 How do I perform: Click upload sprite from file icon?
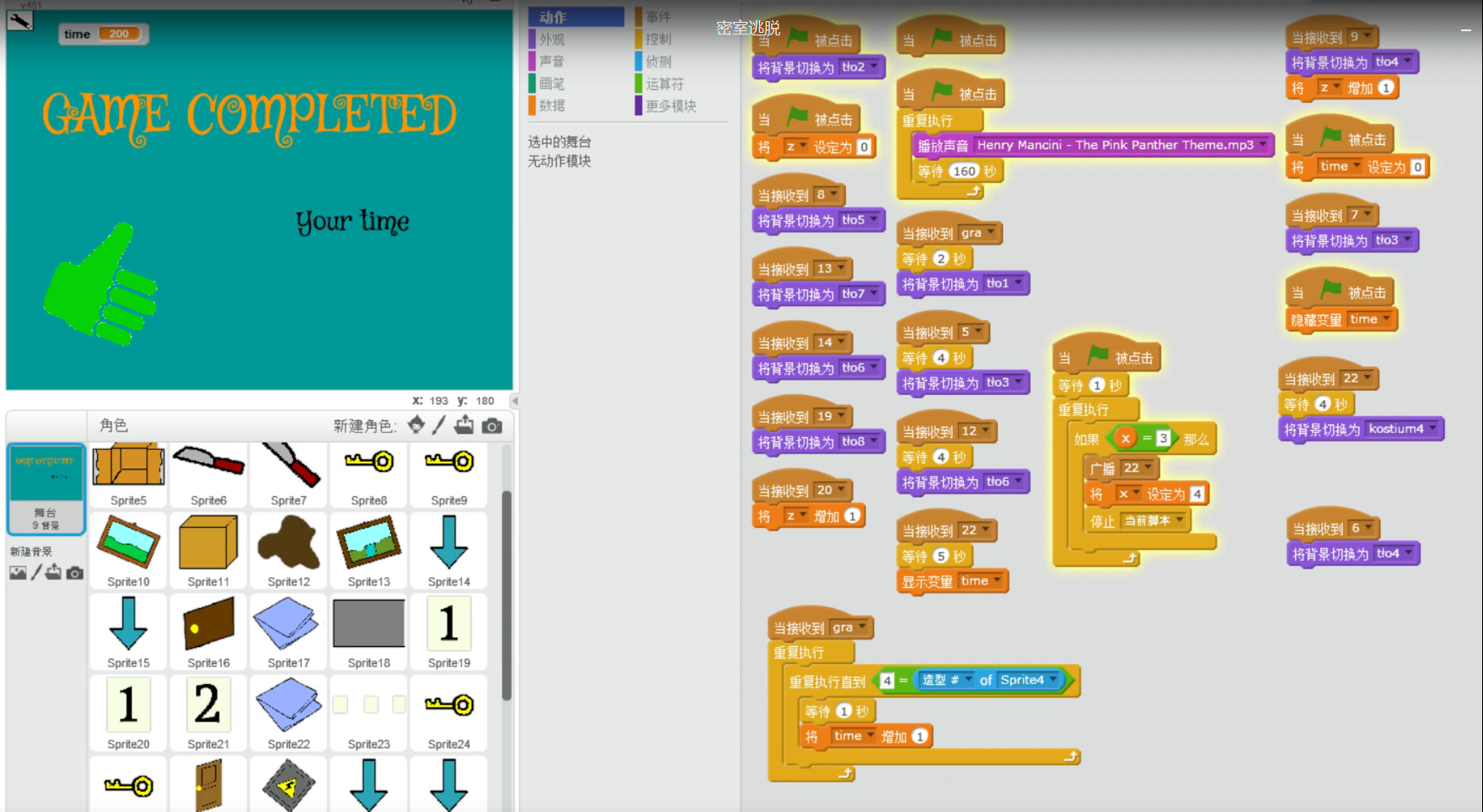point(464,425)
